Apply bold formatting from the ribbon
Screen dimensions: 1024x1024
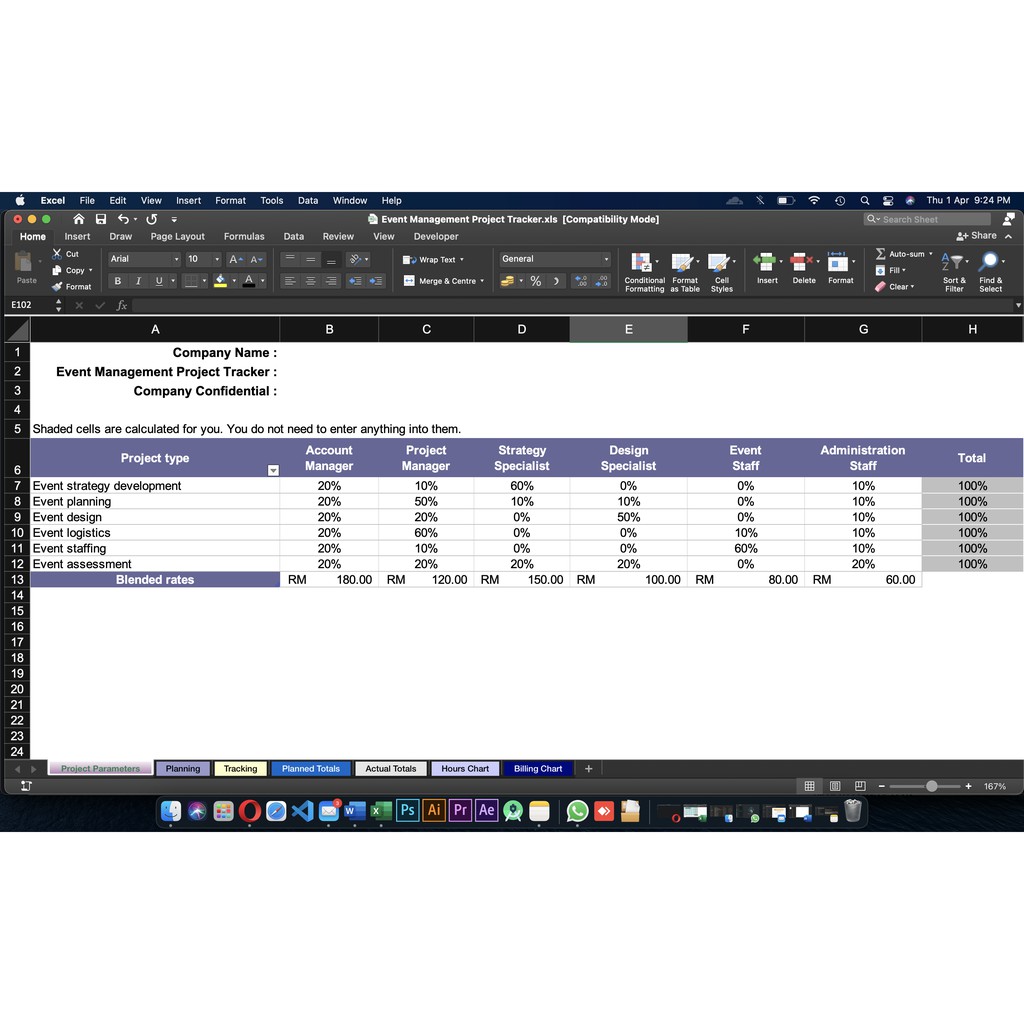pos(117,280)
